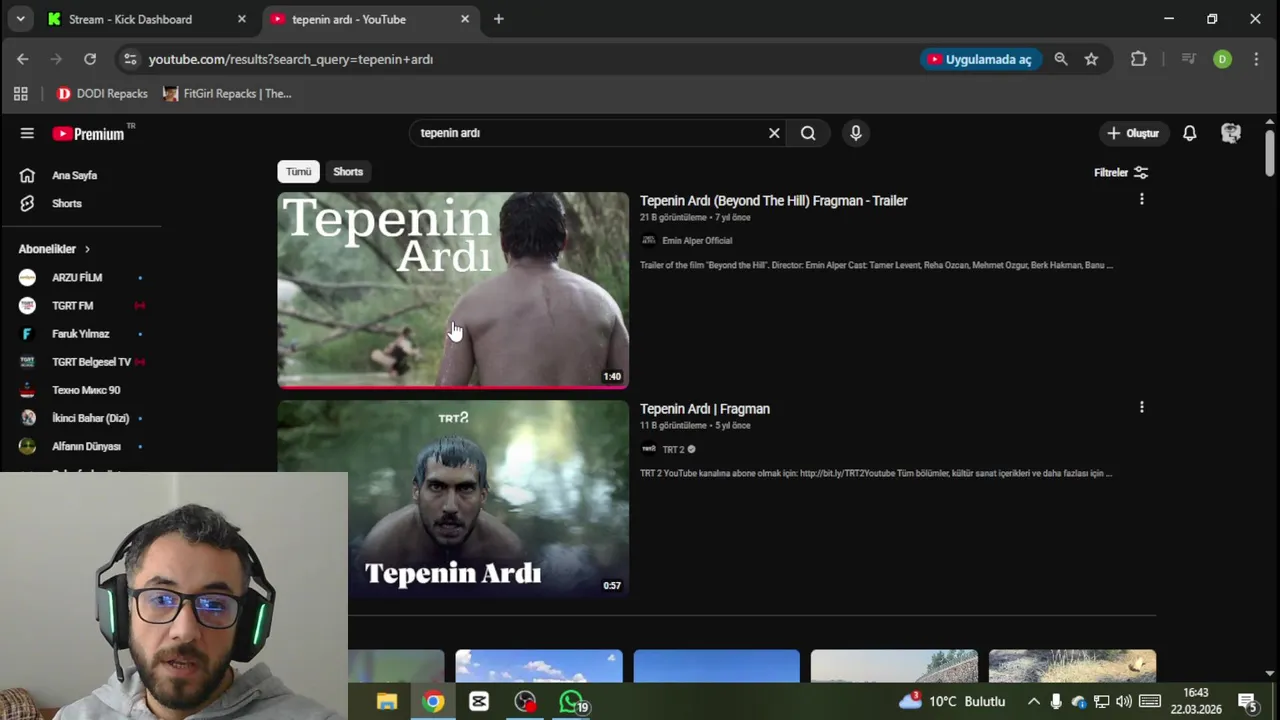Bookmark this page with the star icon

point(1091,59)
